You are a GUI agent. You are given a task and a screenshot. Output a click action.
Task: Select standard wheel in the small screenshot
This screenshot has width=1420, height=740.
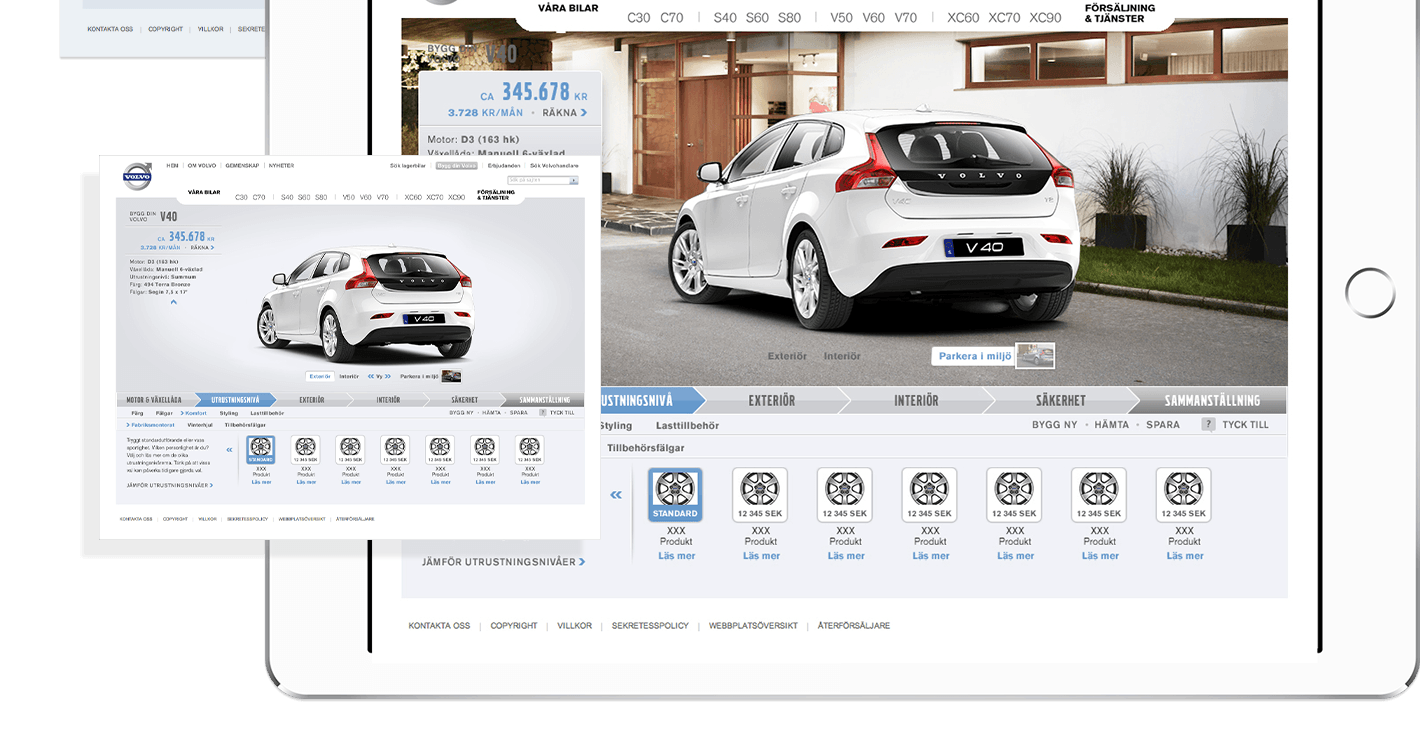tap(260, 450)
